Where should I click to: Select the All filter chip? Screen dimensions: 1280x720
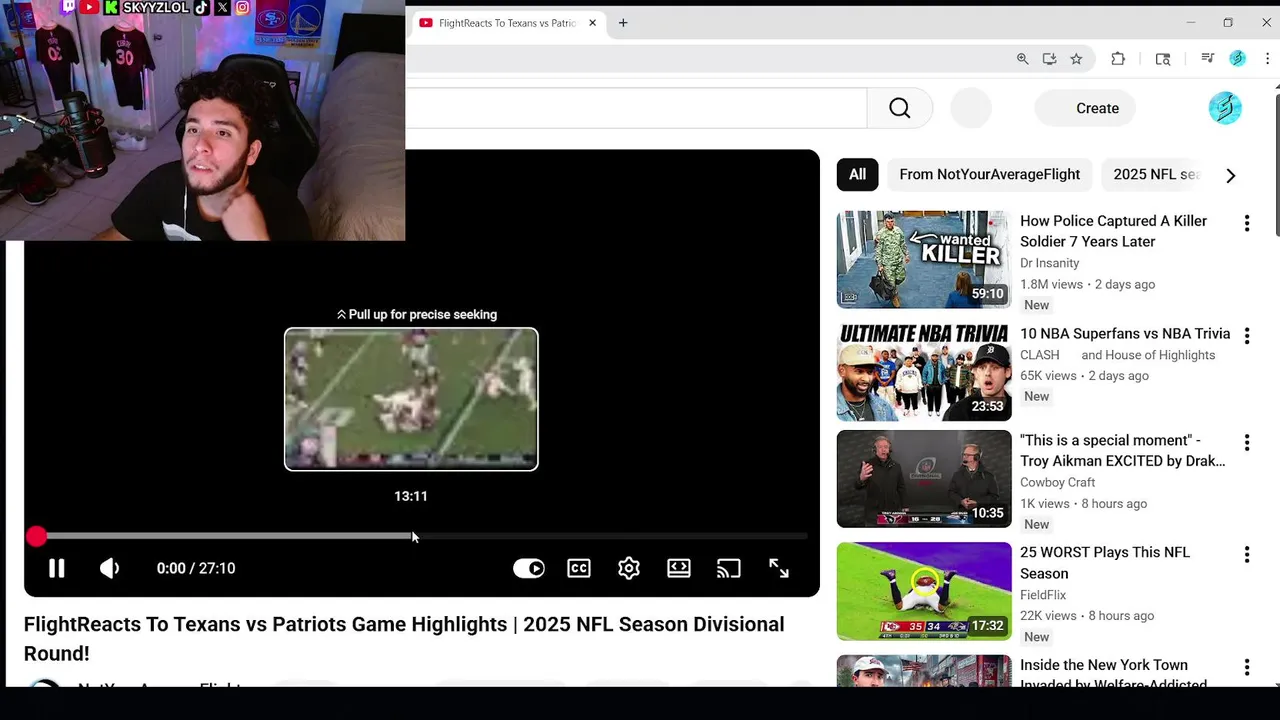coord(858,174)
